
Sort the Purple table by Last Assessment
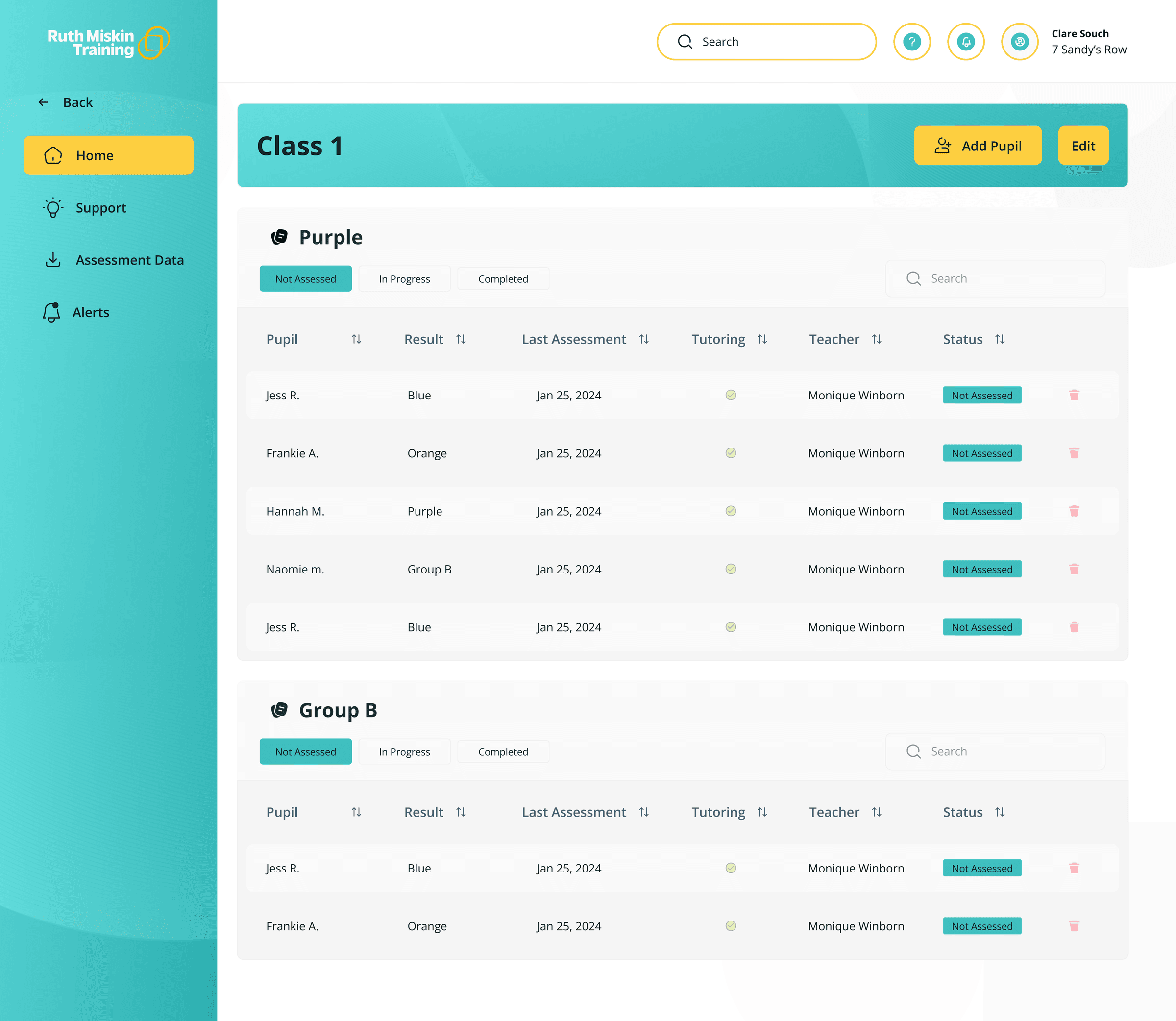pyautogui.click(x=644, y=339)
